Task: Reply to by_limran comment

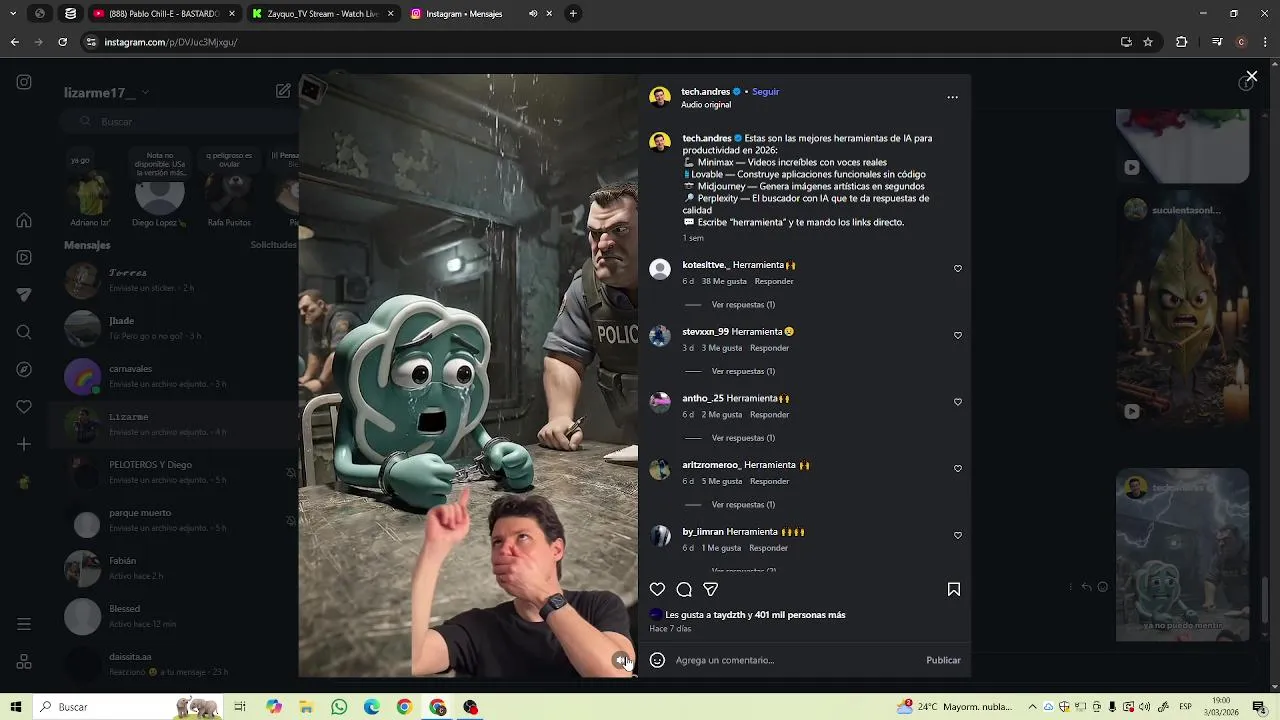Action: click(x=768, y=548)
